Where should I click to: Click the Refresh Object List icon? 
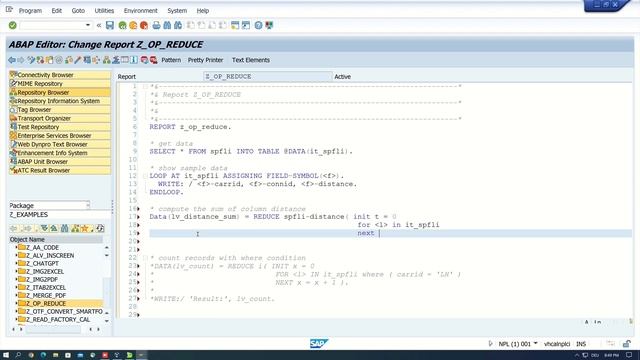[x=100, y=229]
